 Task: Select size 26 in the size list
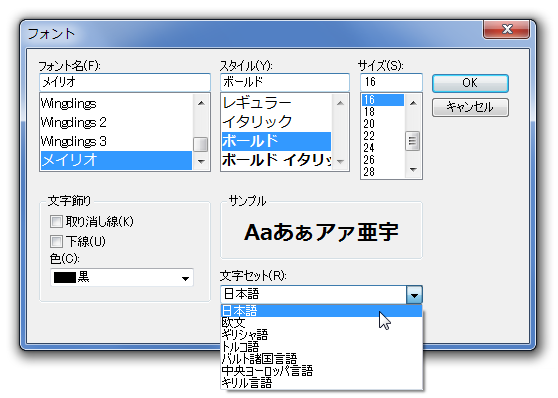tap(383, 160)
